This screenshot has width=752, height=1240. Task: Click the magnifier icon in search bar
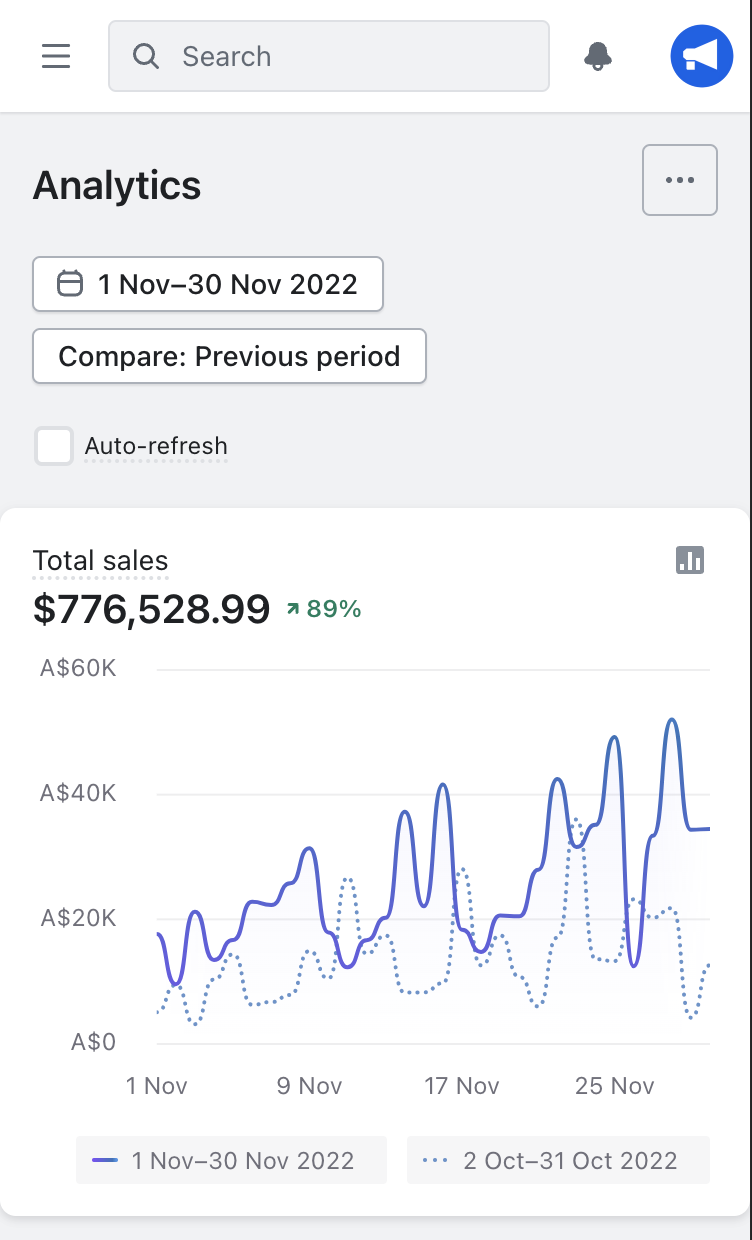[146, 57]
